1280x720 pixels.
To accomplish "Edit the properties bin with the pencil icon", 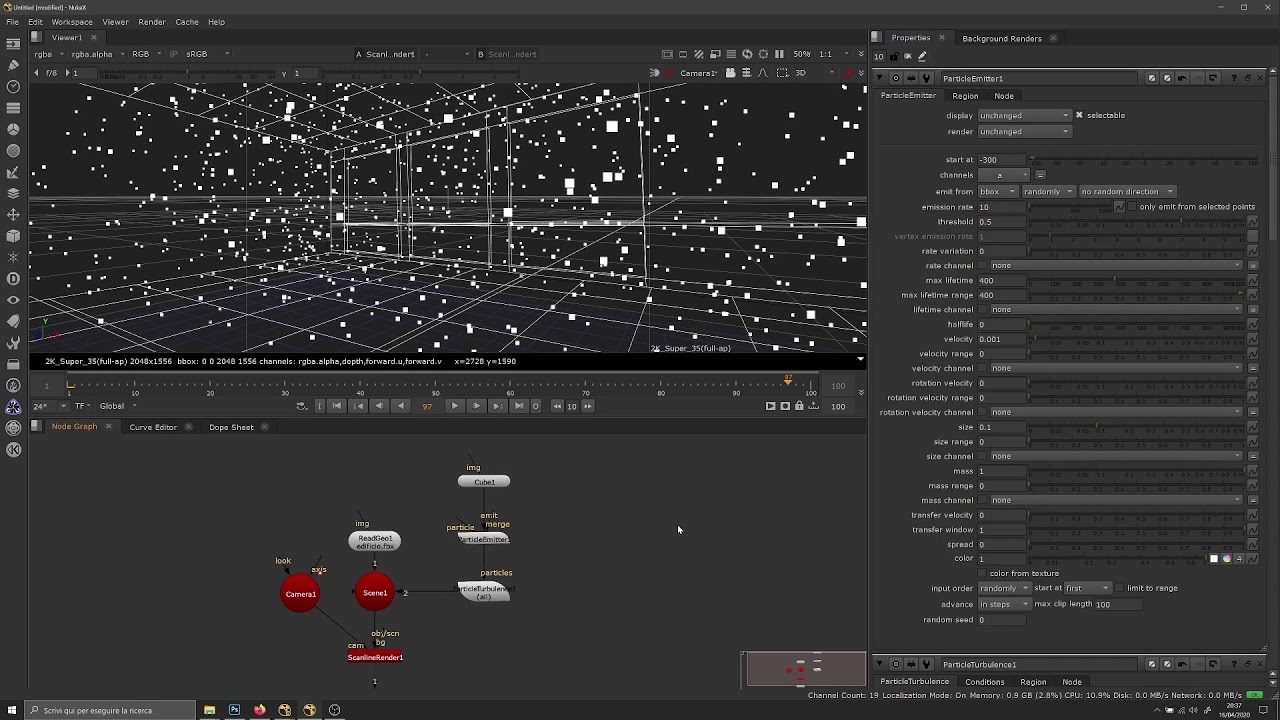I will pyautogui.click(x=922, y=56).
